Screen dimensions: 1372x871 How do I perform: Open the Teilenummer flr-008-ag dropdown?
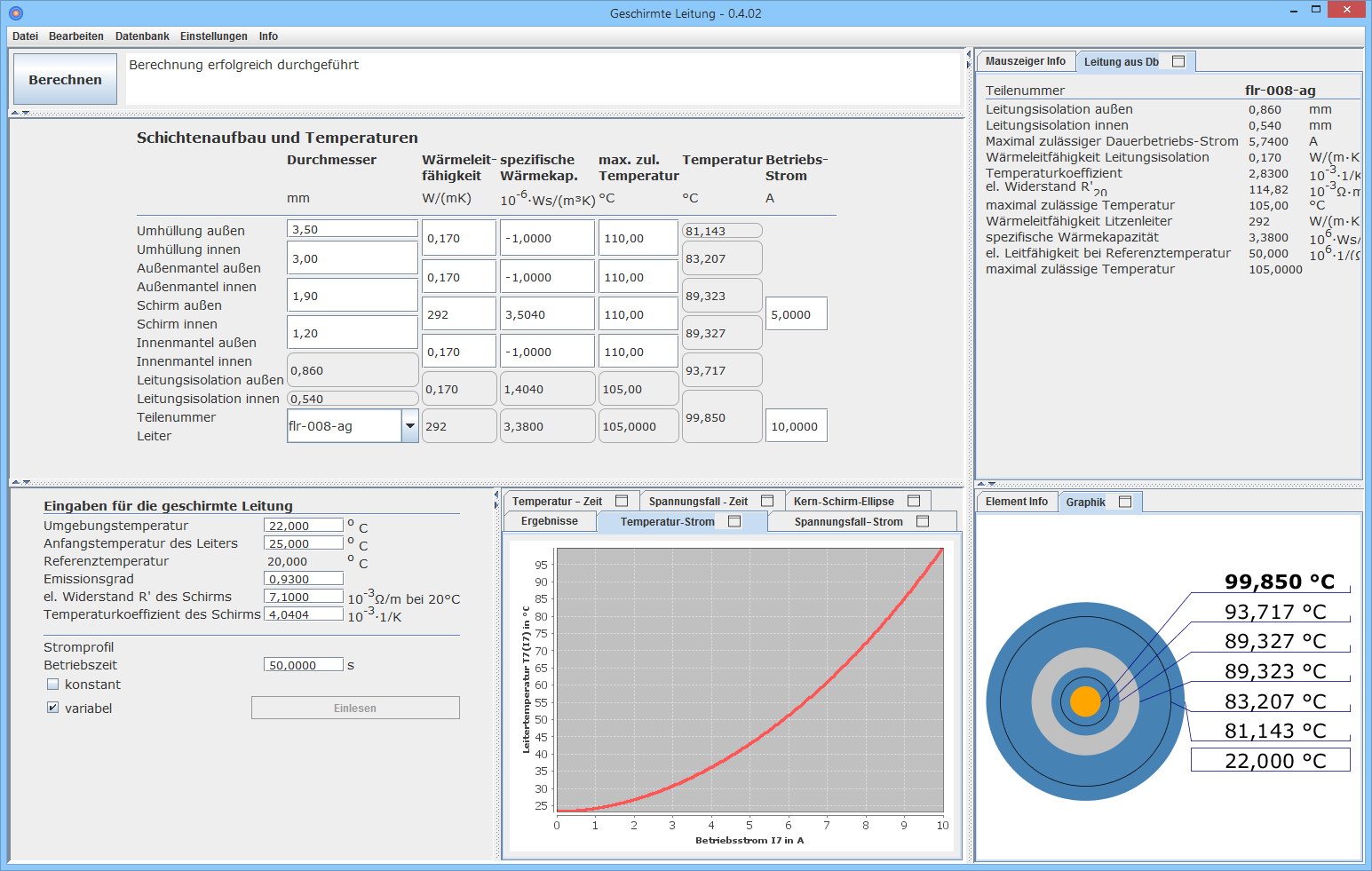click(x=409, y=426)
